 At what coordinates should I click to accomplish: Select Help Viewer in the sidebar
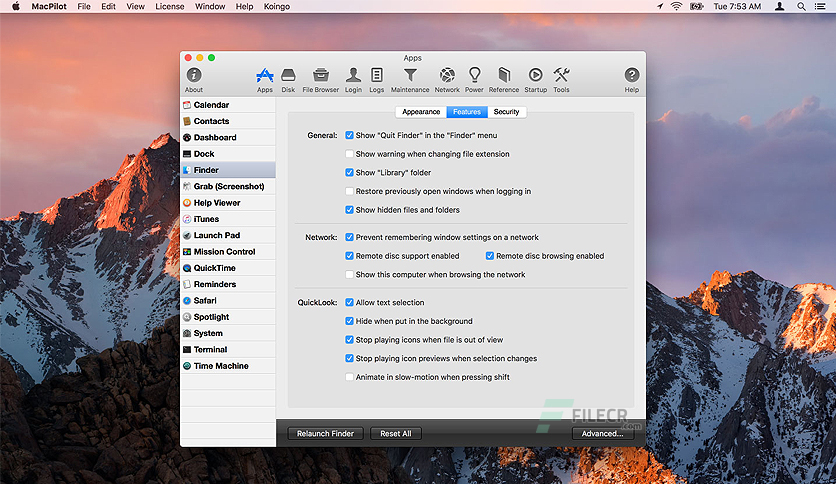[228, 203]
